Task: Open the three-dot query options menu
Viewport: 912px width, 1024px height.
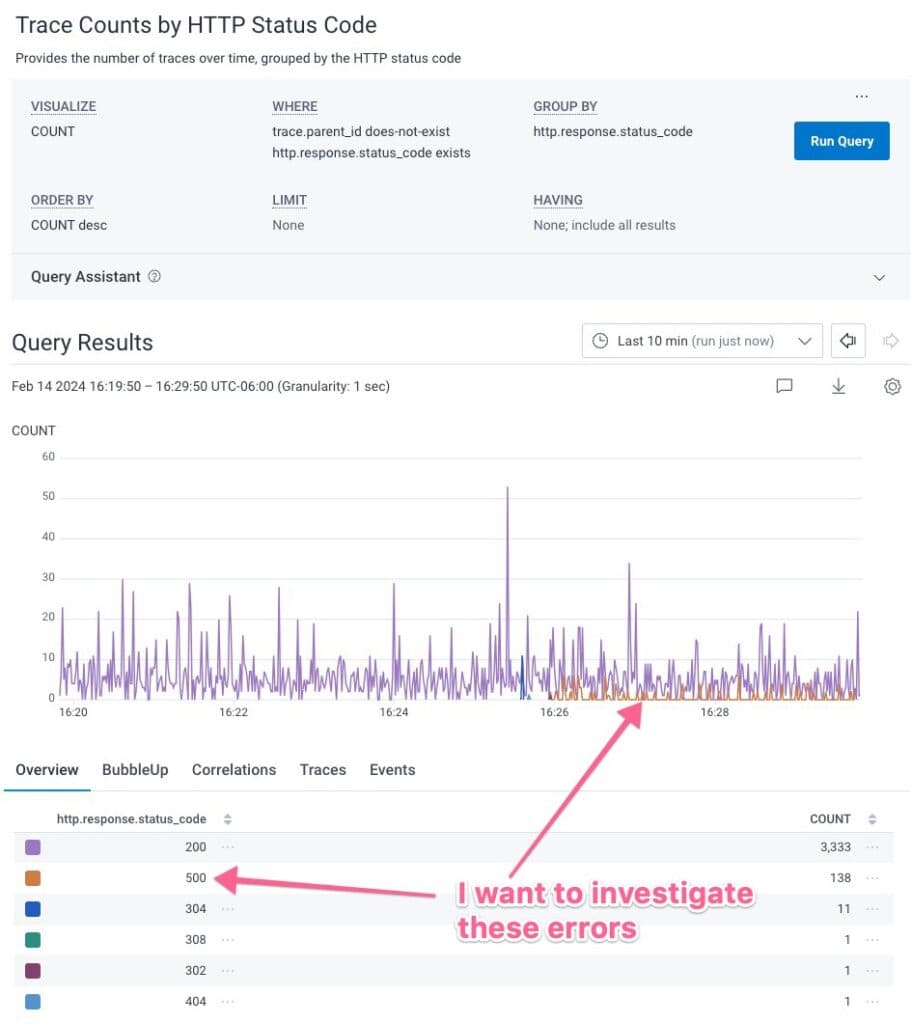Action: (861, 97)
